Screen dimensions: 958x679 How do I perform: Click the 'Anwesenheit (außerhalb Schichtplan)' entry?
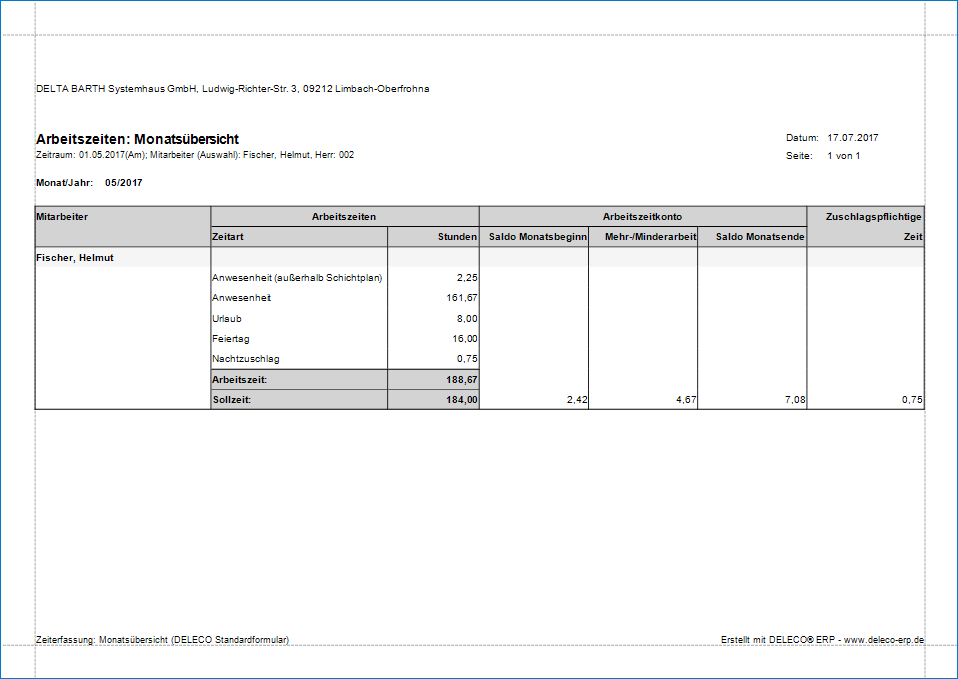(x=297, y=278)
